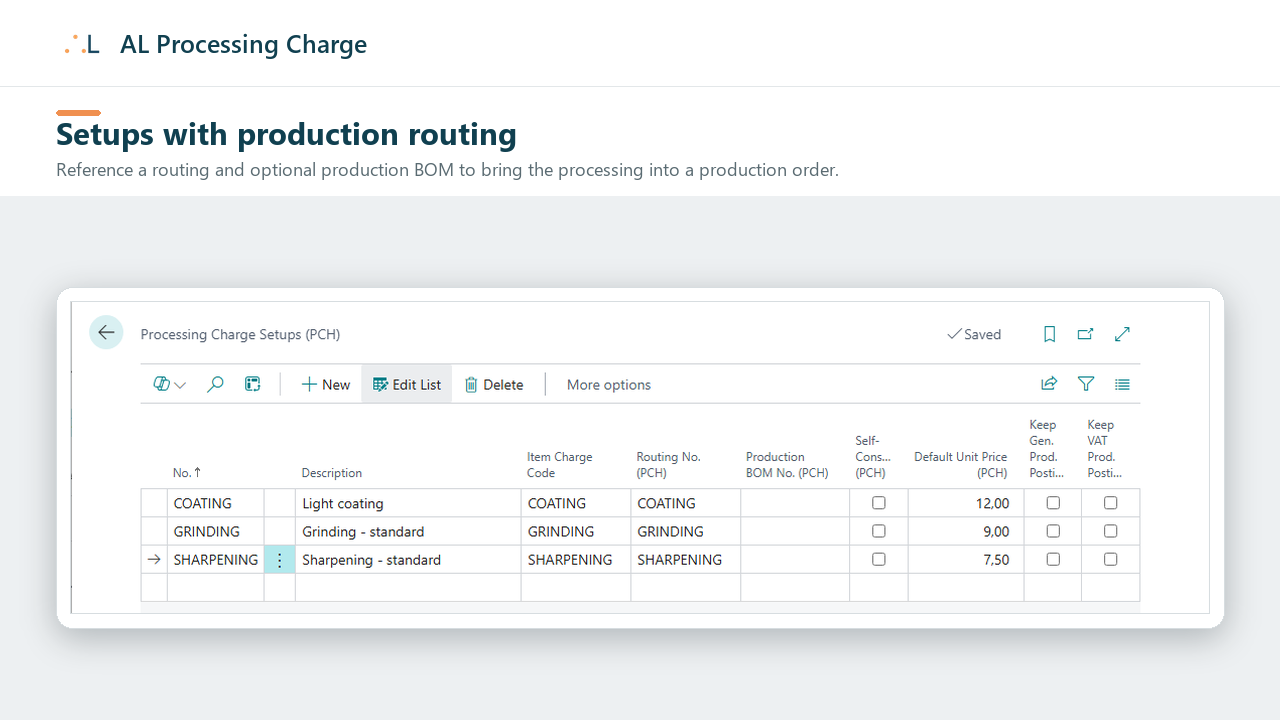This screenshot has width=1280, height=720.
Task: Click Default Unit Price (PCH) column header
Action: point(961,465)
